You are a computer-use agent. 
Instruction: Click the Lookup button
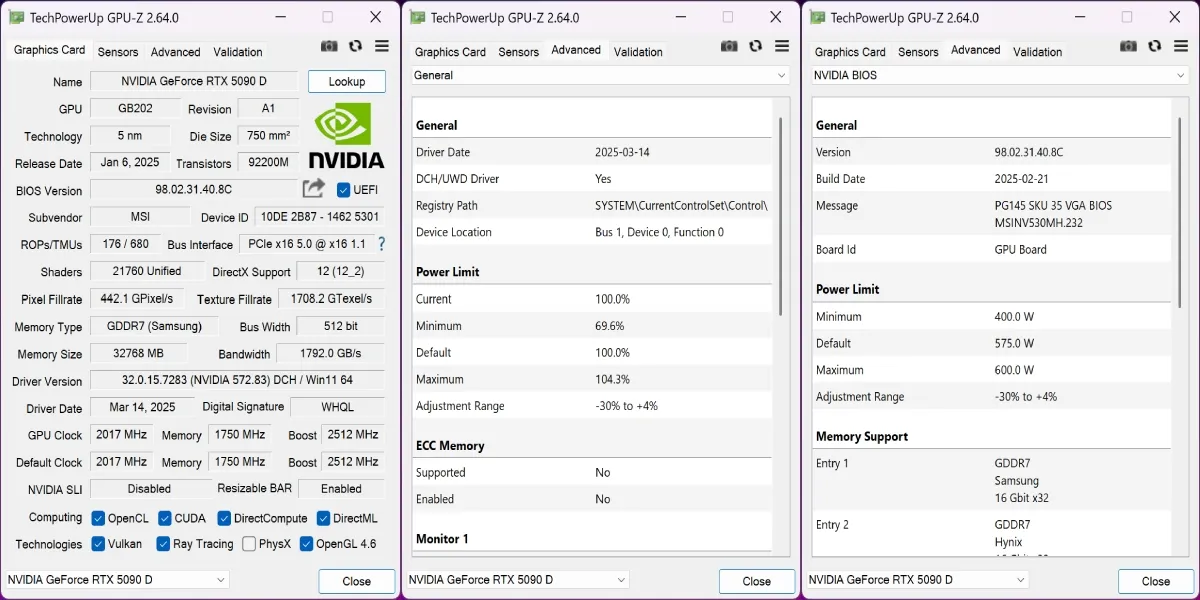click(347, 81)
